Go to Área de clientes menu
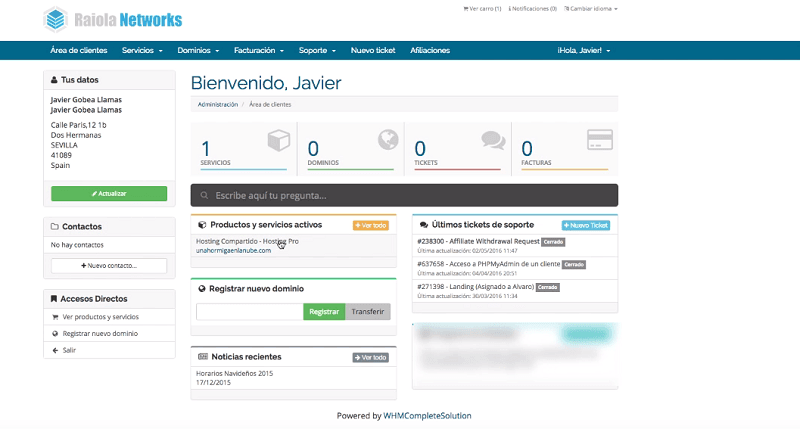800x429 pixels. coord(79,51)
